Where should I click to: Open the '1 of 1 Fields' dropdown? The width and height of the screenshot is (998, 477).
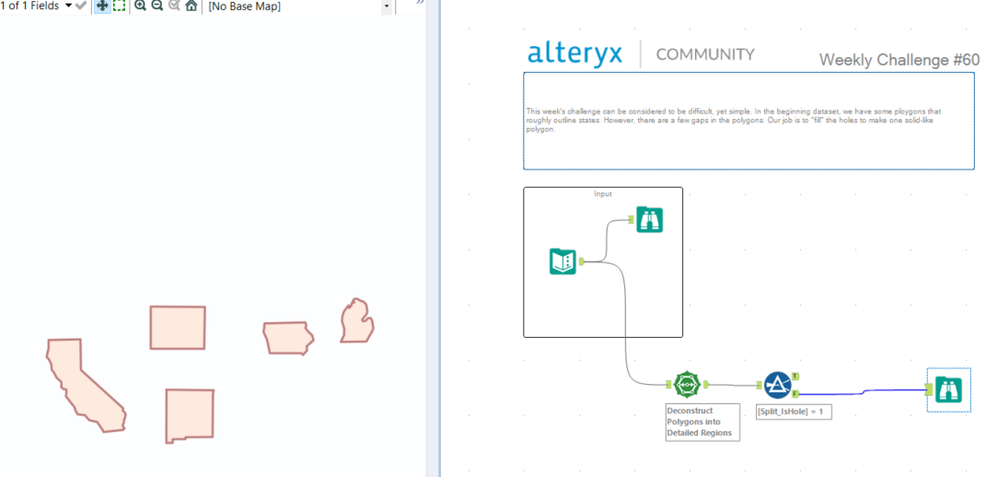pos(36,6)
